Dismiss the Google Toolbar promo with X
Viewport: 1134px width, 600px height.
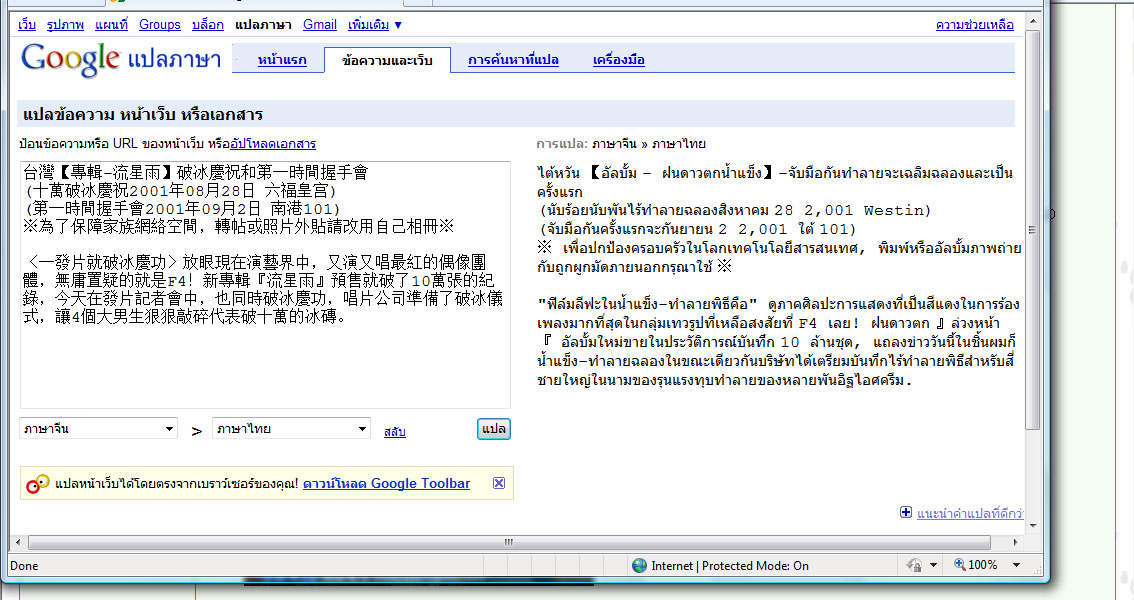point(499,483)
